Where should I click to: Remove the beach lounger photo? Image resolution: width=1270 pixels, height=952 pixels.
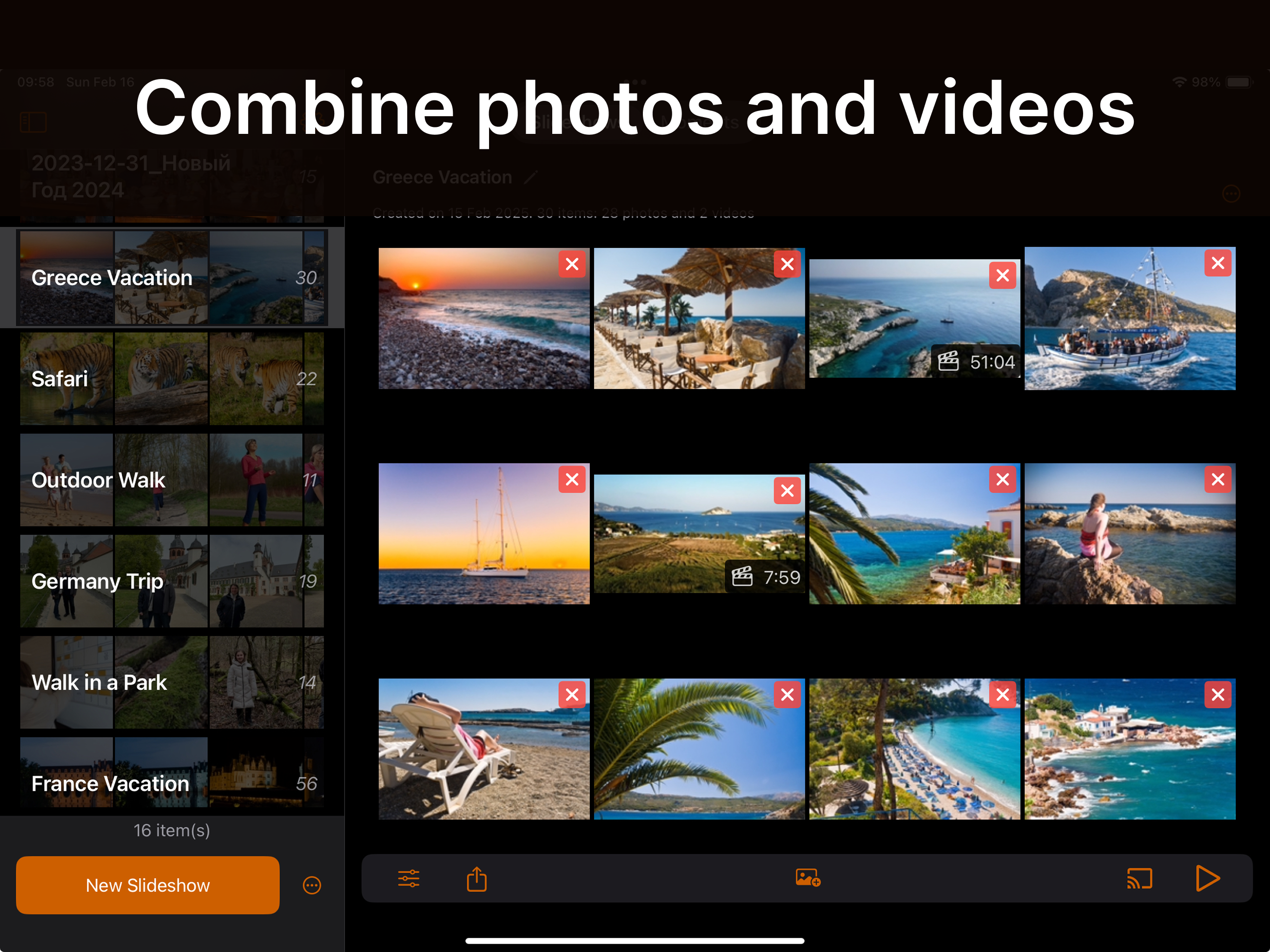(x=572, y=695)
